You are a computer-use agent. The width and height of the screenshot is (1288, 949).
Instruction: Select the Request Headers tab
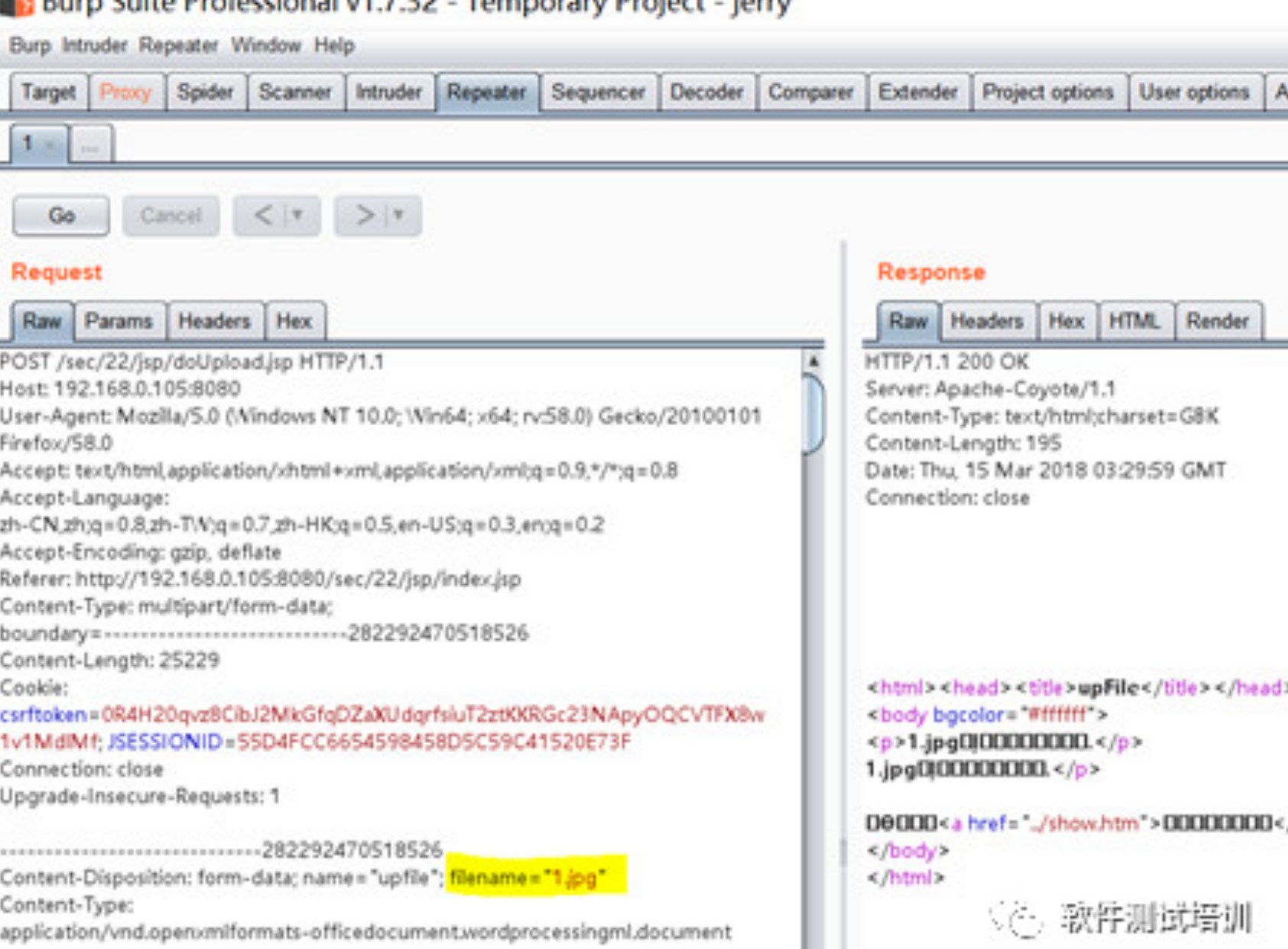[x=214, y=321]
